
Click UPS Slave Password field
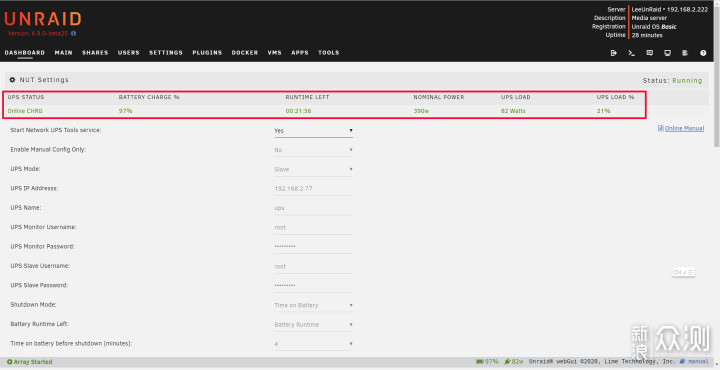pos(314,286)
